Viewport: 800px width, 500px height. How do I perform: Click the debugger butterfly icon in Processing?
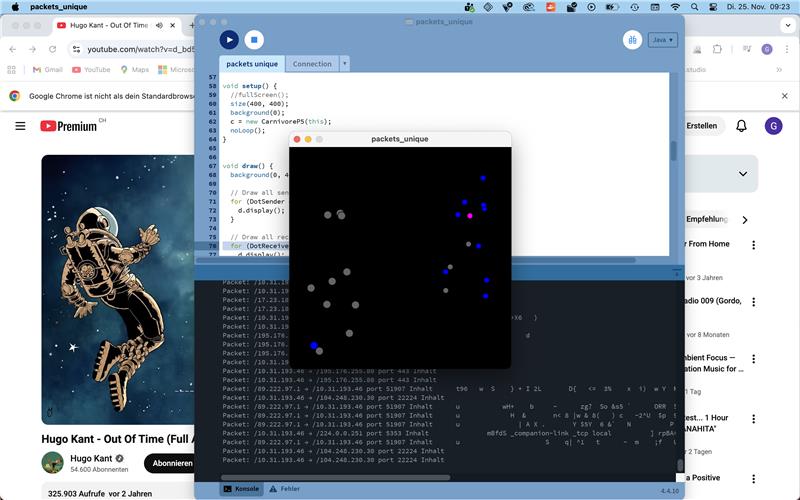[x=632, y=40]
